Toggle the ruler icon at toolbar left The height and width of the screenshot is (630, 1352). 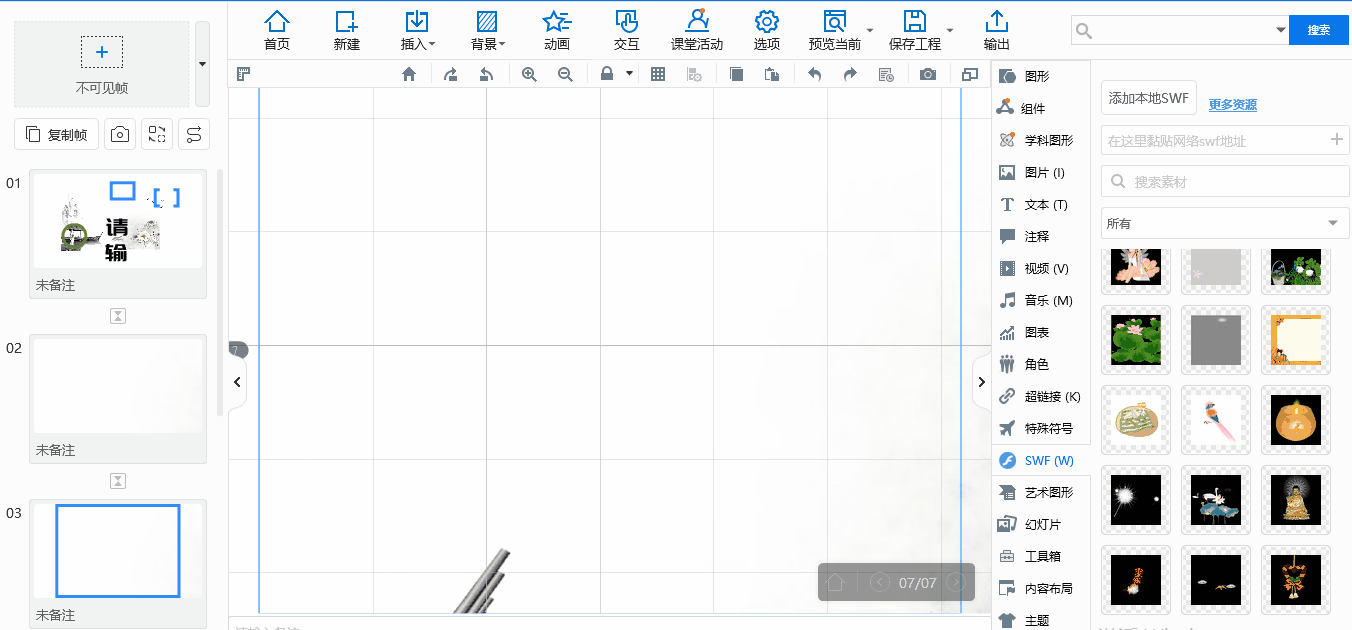click(243, 73)
